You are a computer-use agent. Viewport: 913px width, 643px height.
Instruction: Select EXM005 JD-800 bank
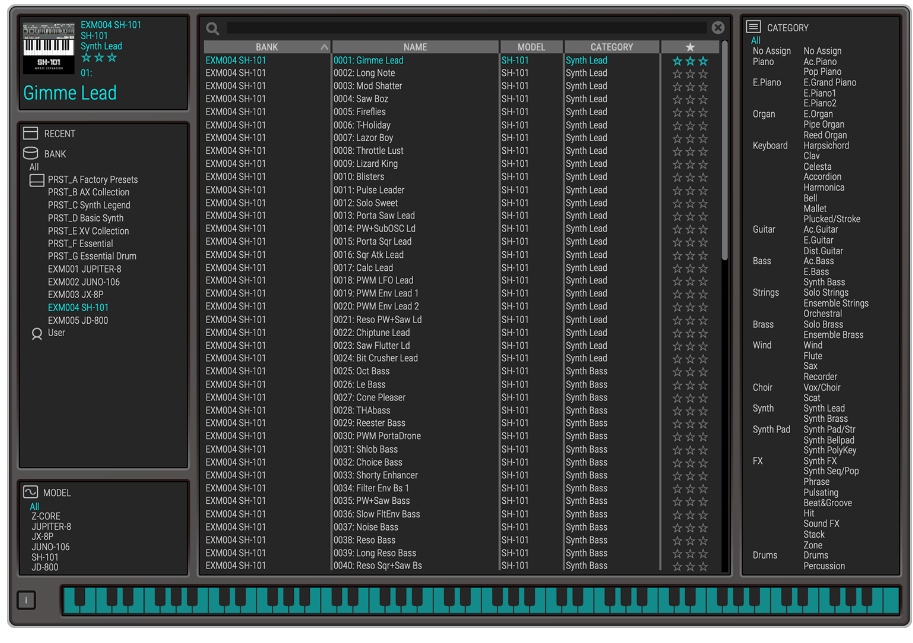pos(78,320)
